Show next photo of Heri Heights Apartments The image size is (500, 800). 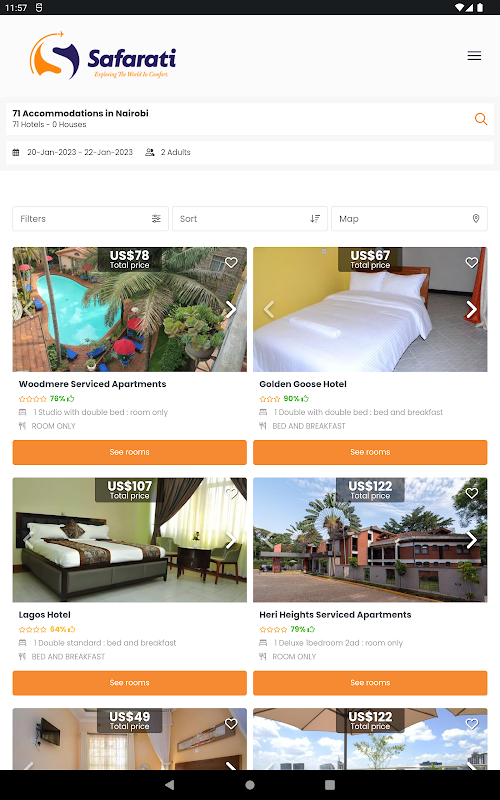point(471,540)
